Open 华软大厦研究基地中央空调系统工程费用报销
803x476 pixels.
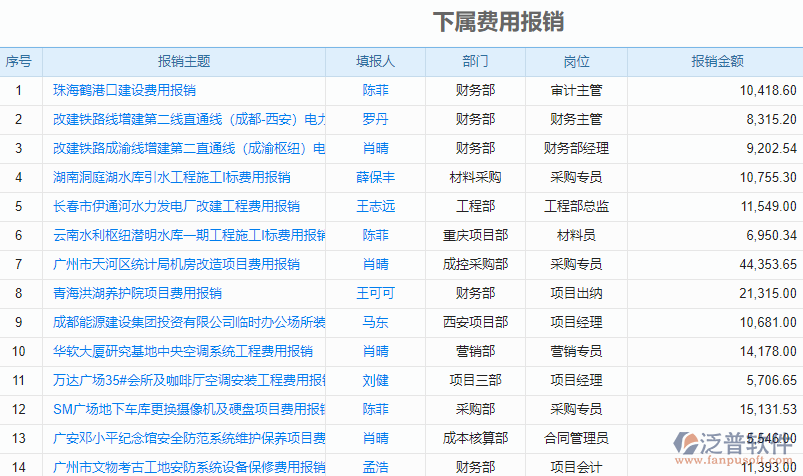pyautogui.click(x=183, y=351)
